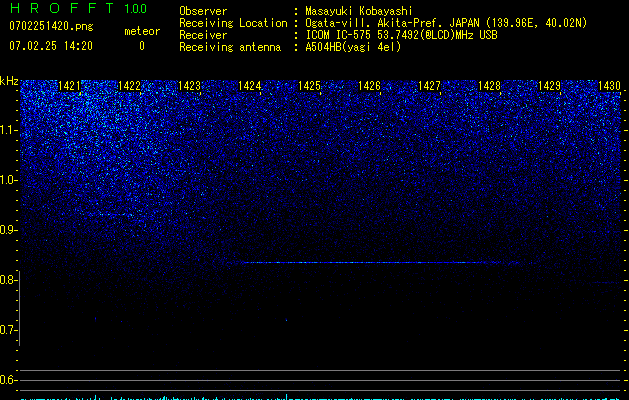Select the filename 0702251420.png
This screenshot has height=400, width=629.
pos(51,26)
